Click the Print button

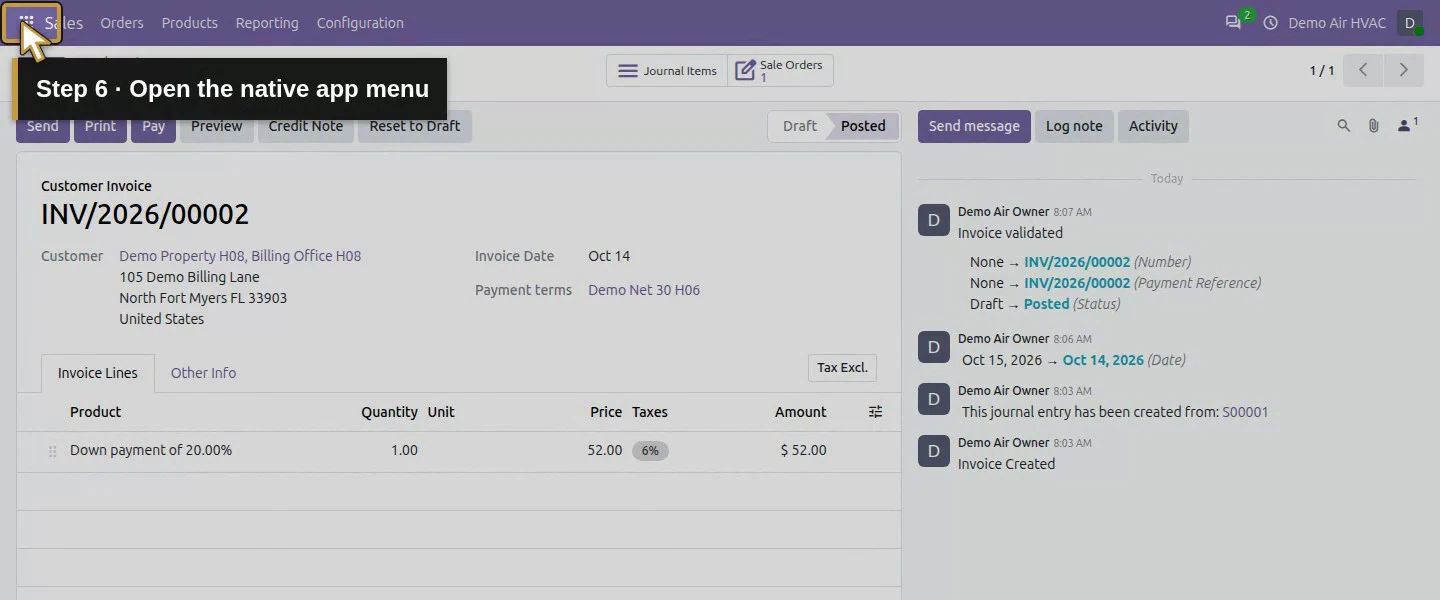[x=100, y=126]
